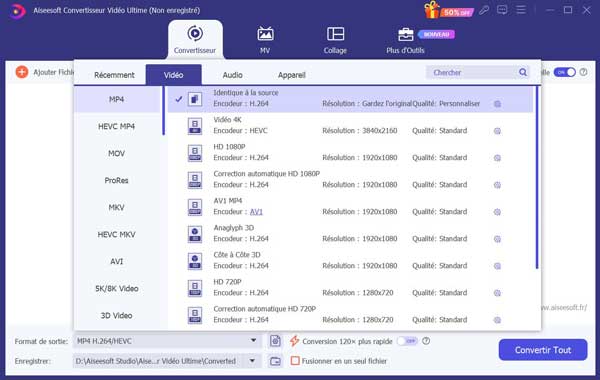Click the search magnifier icon

[x=523, y=72]
